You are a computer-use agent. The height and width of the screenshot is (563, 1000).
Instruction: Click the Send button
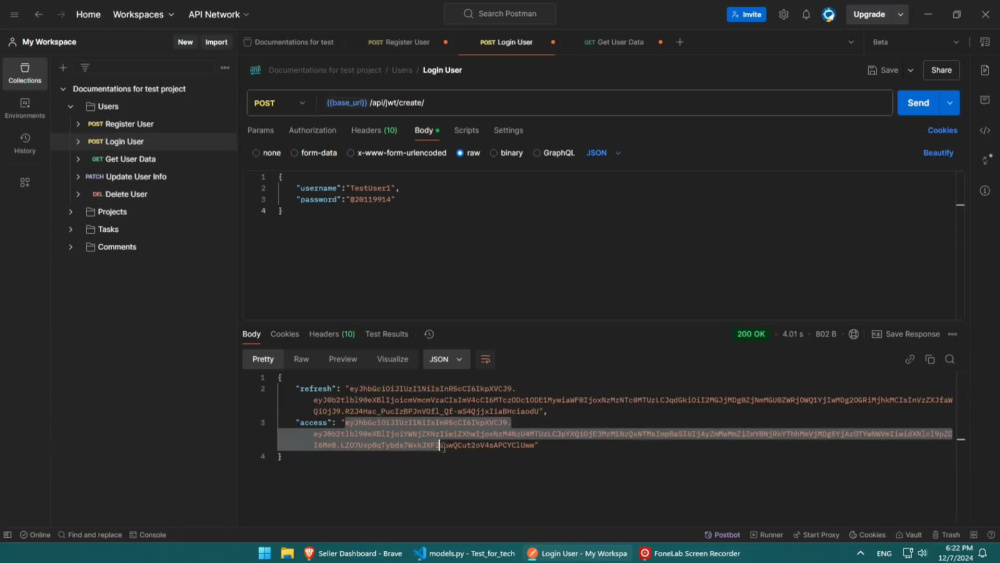918,103
